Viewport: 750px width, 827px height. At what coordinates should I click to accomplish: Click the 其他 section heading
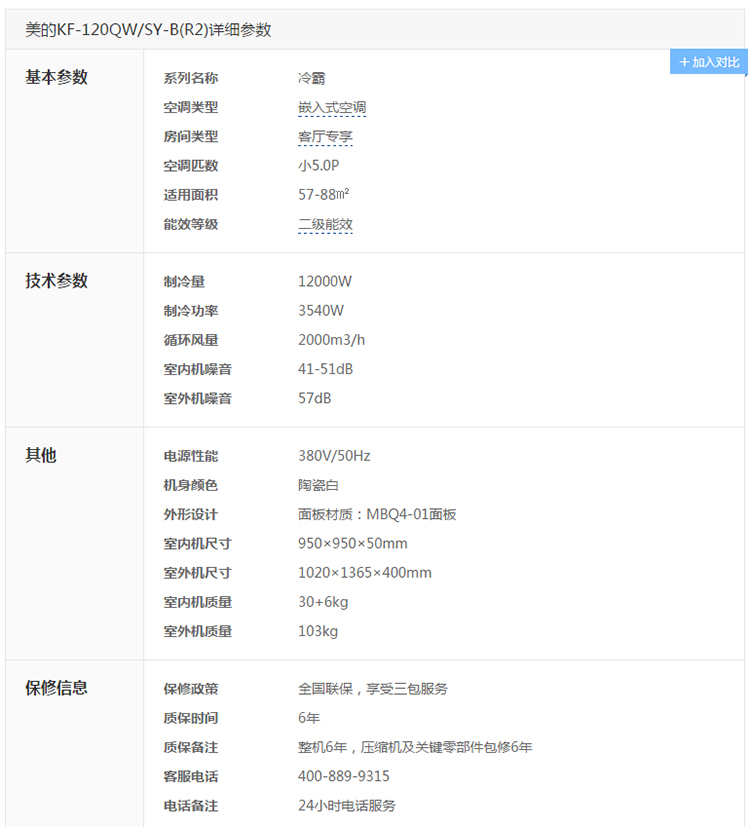click(41, 455)
